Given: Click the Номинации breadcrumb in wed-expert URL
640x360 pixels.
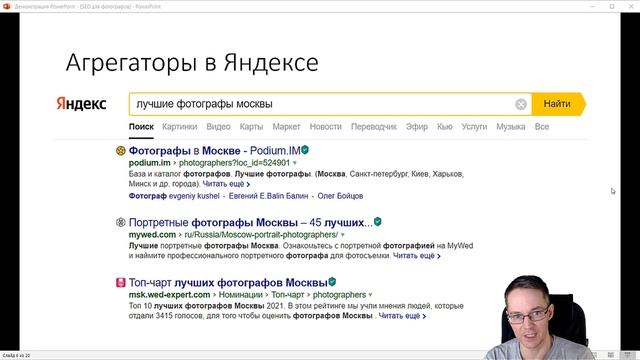Looking at the screenshot, I should [240, 295].
